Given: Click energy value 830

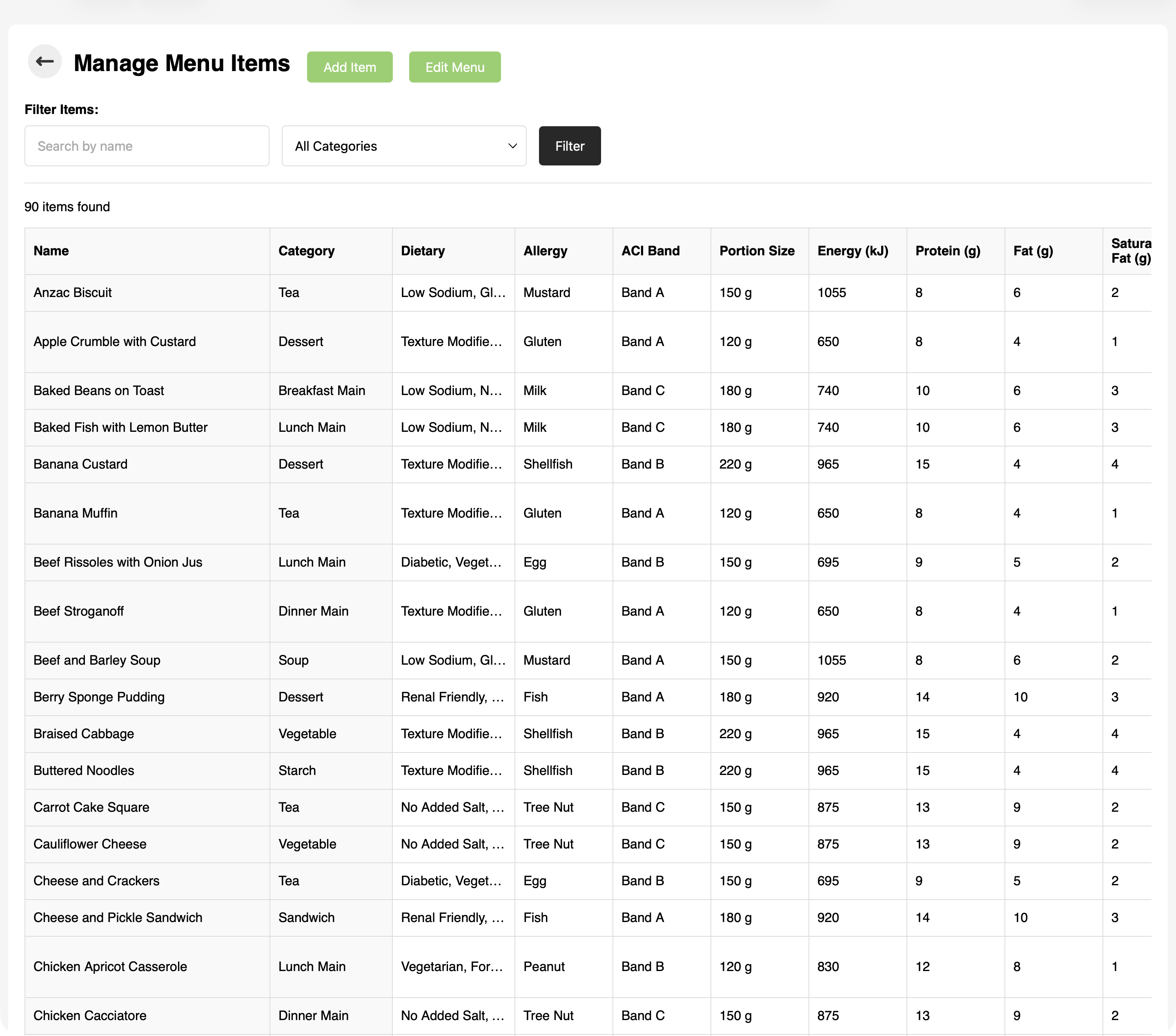Looking at the screenshot, I should [x=828, y=967].
